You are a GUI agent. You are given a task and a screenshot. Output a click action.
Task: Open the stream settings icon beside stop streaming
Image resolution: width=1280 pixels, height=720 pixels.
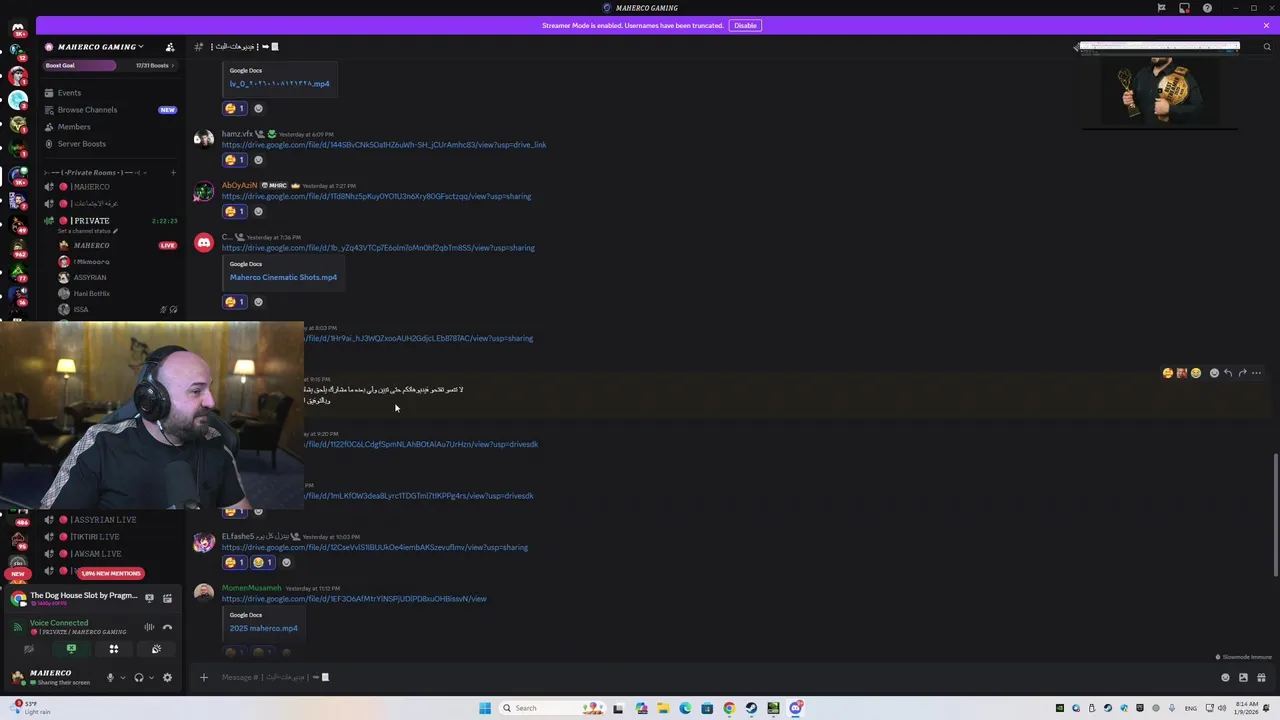click(x=167, y=598)
